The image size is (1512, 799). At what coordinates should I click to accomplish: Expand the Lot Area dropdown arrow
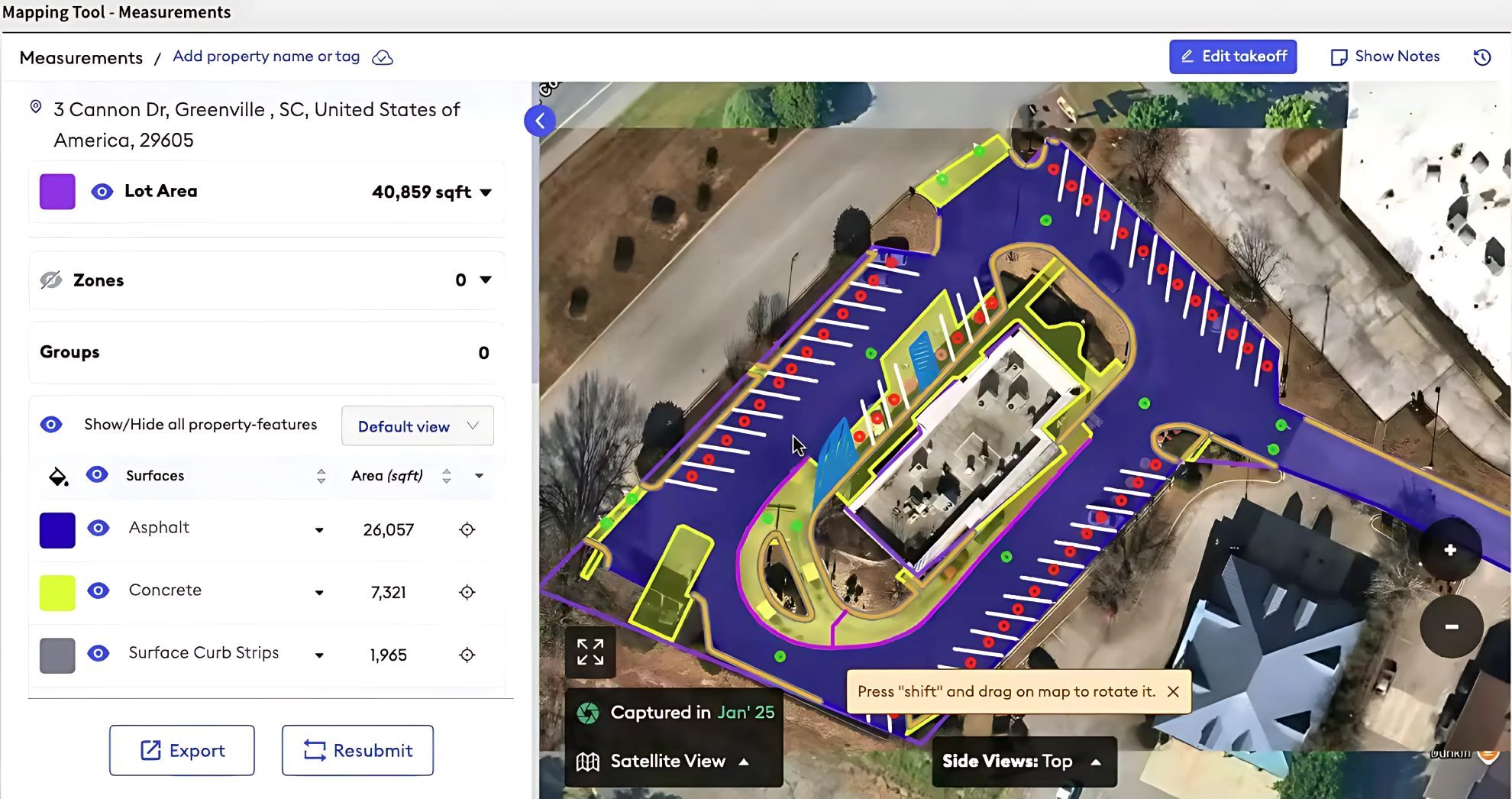[x=486, y=192]
